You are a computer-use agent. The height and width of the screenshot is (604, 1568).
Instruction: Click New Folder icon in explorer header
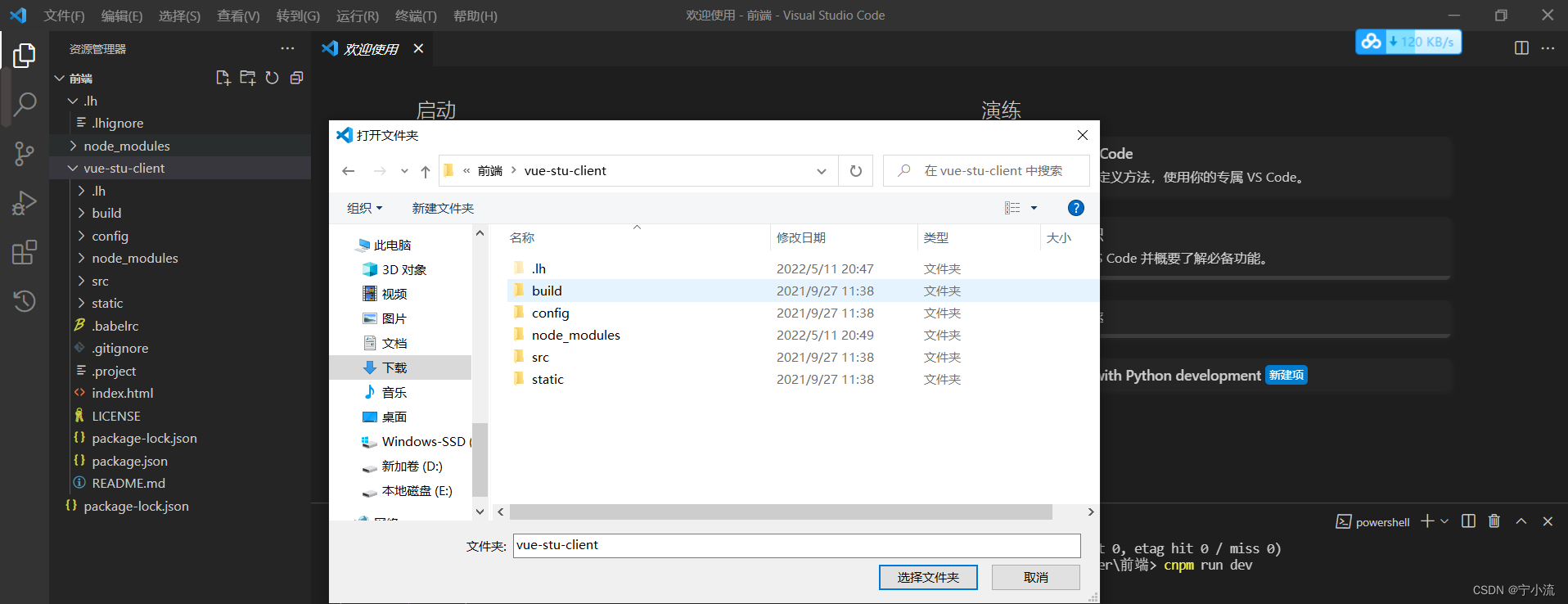click(x=247, y=78)
